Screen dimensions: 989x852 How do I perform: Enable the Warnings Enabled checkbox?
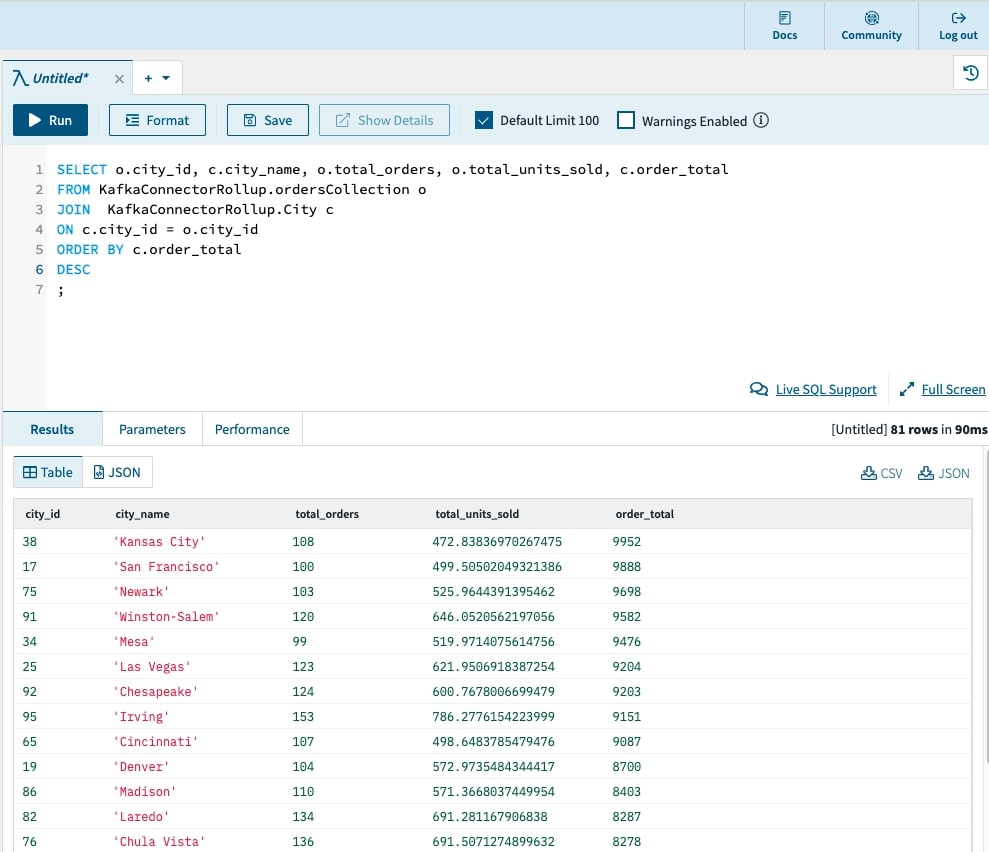point(626,121)
